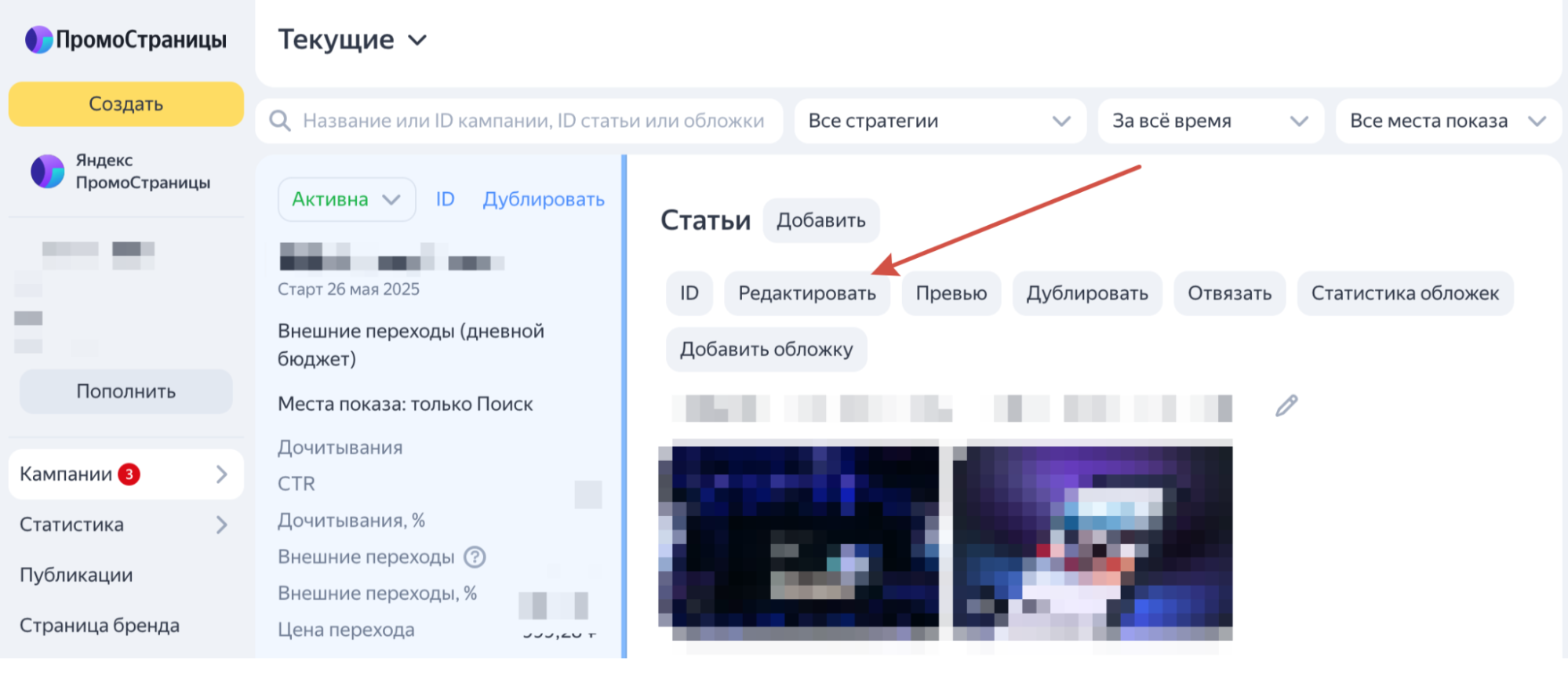Click the campaign ID link
The height and width of the screenshot is (683, 1568).
click(x=446, y=199)
